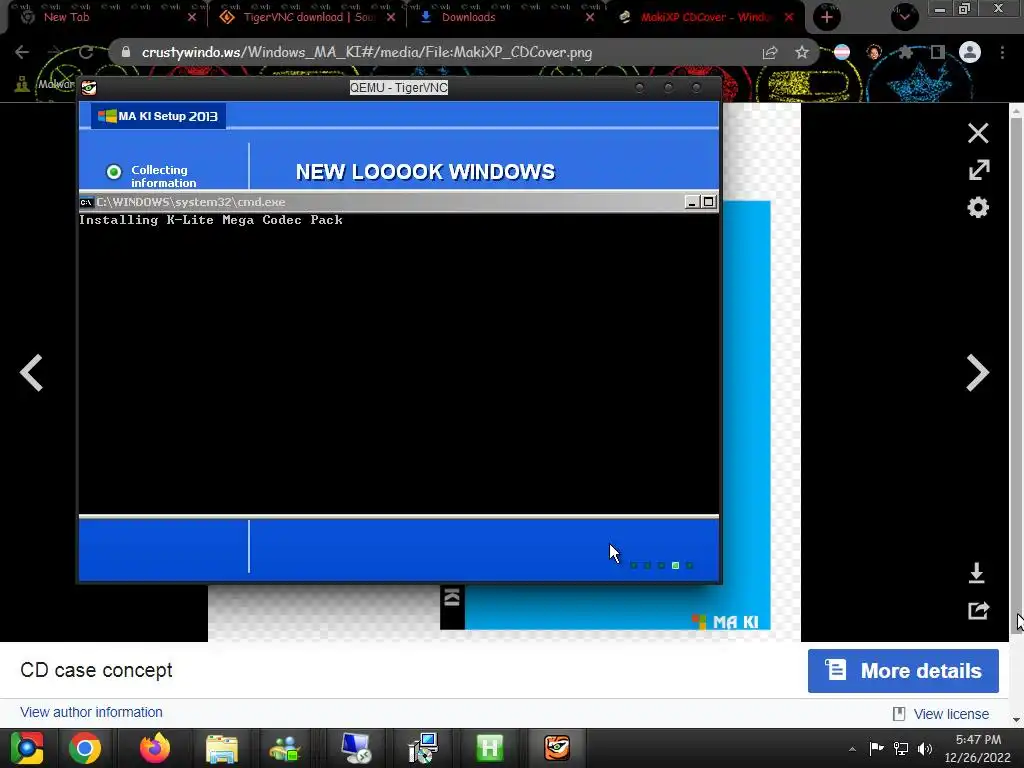Launch Firefox from the taskbar
Viewport: 1024px width, 768px height.
click(x=155, y=748)
